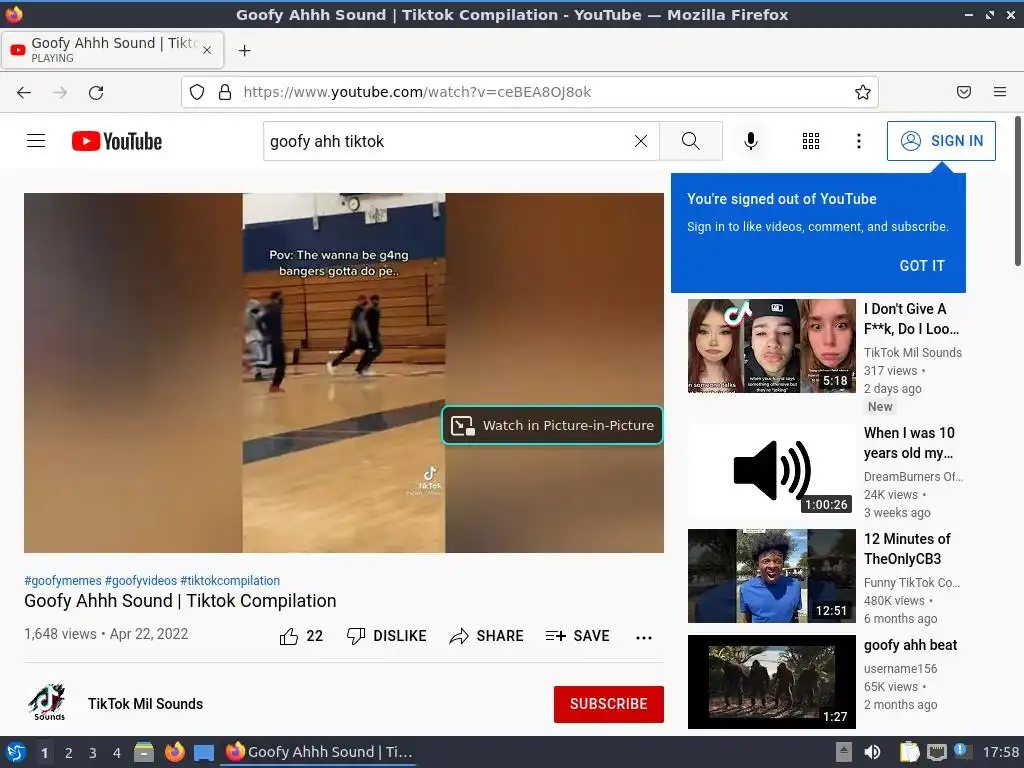
Task: Open the TikTok Mil Sounds channel name
Action: pos(146,704)
